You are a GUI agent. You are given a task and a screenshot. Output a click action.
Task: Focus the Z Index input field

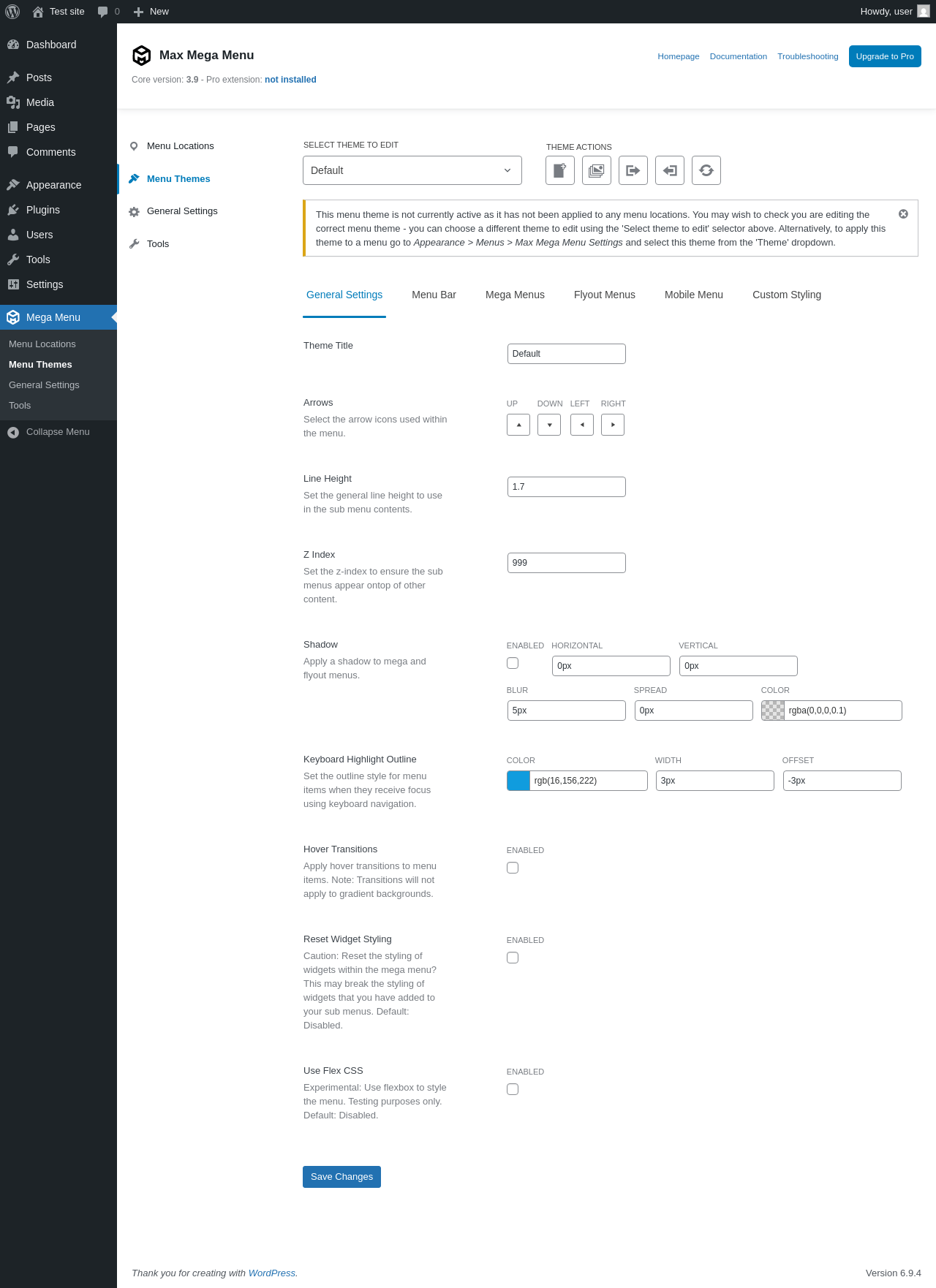tap(567, 563)
